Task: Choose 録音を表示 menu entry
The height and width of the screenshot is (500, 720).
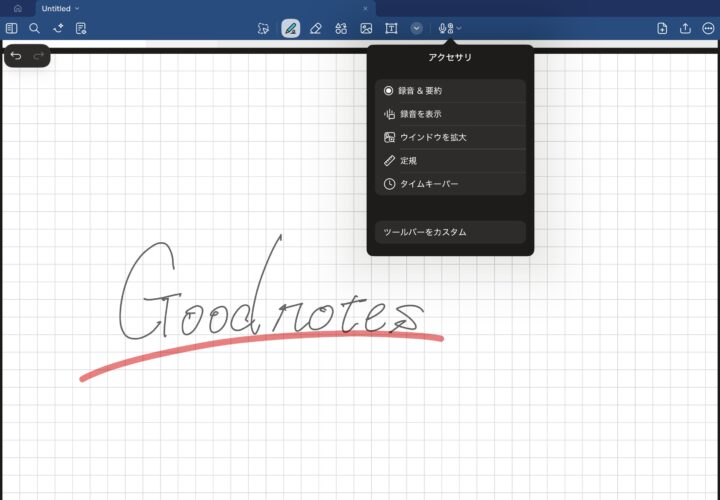Action: pos(450,114)
